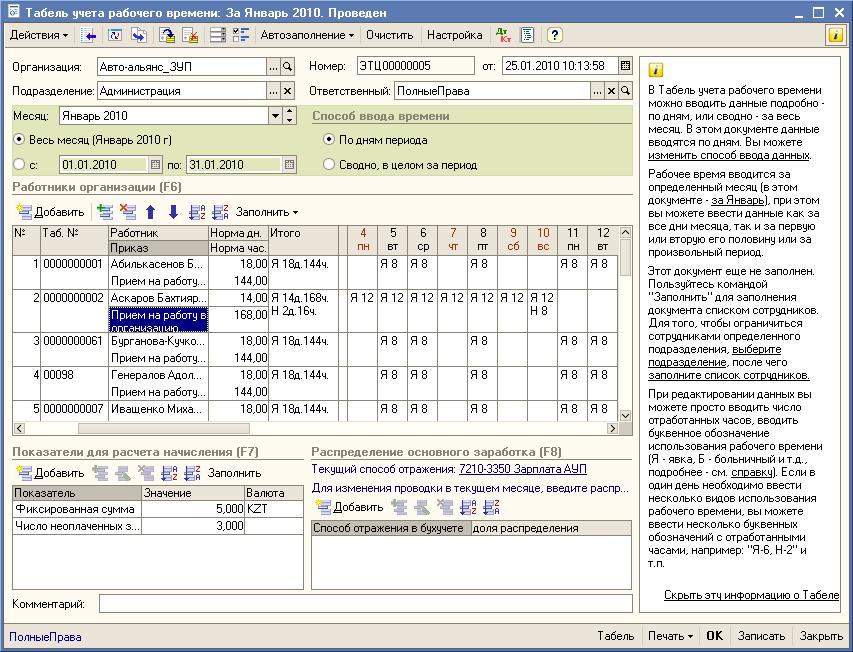
Task: Delete row icon in employees table toolbar
Action: pyautogui.click(x=127, y=212)
